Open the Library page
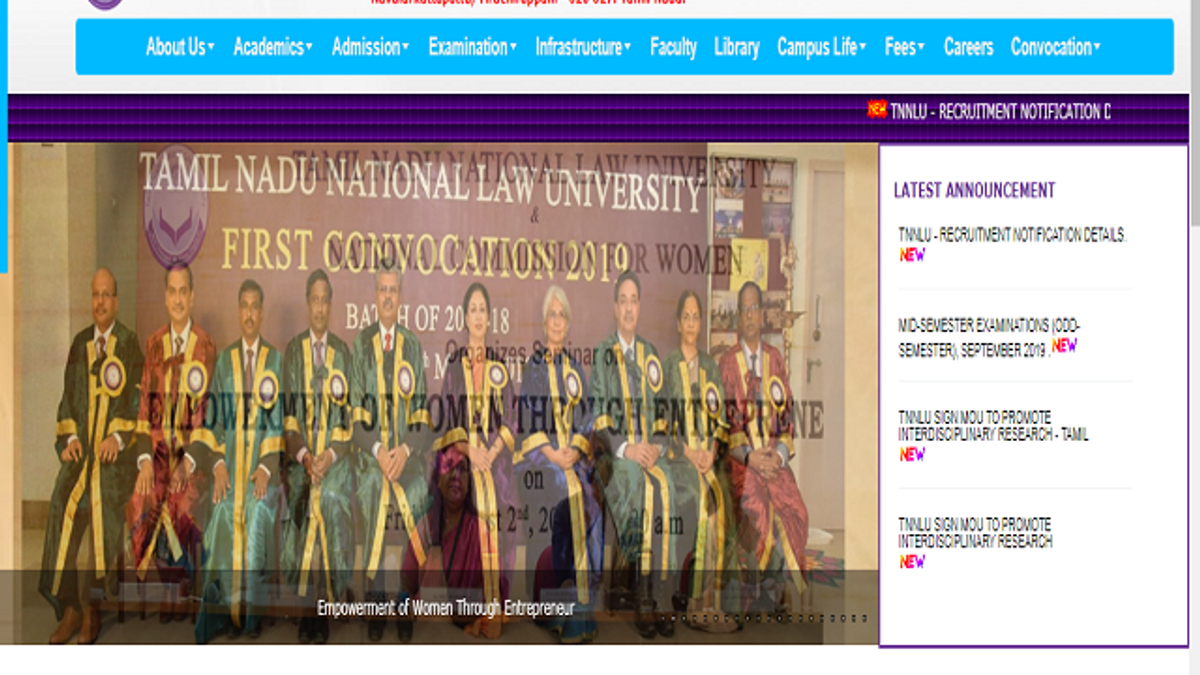The width and height of the screenshot is (1200, 675). (737, 47)
